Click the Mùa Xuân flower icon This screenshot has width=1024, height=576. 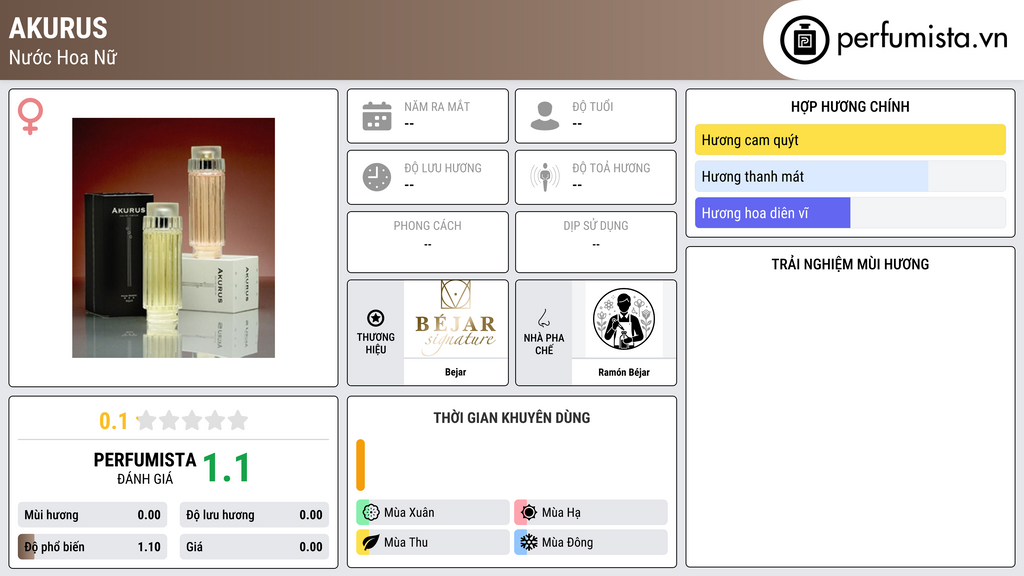coord(371,513)
